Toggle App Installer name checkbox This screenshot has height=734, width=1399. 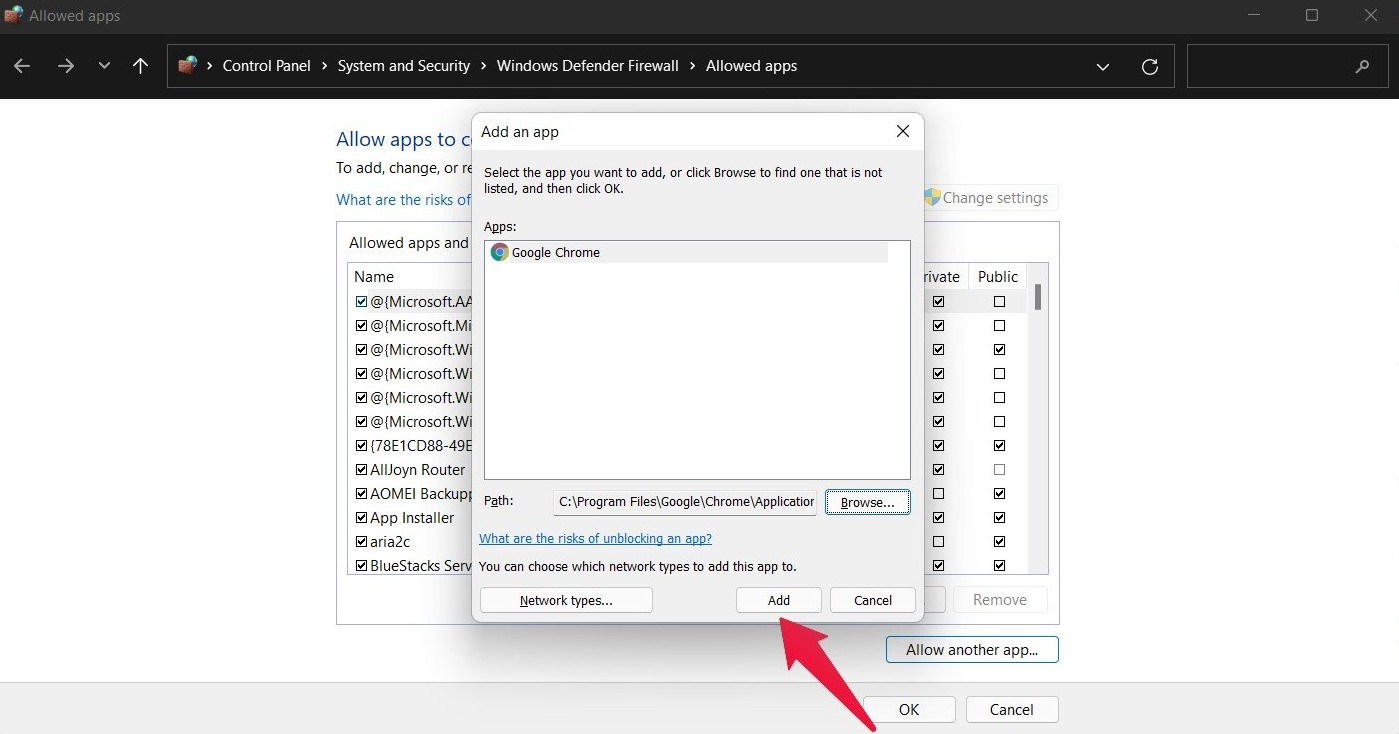[x=361, y=518]
